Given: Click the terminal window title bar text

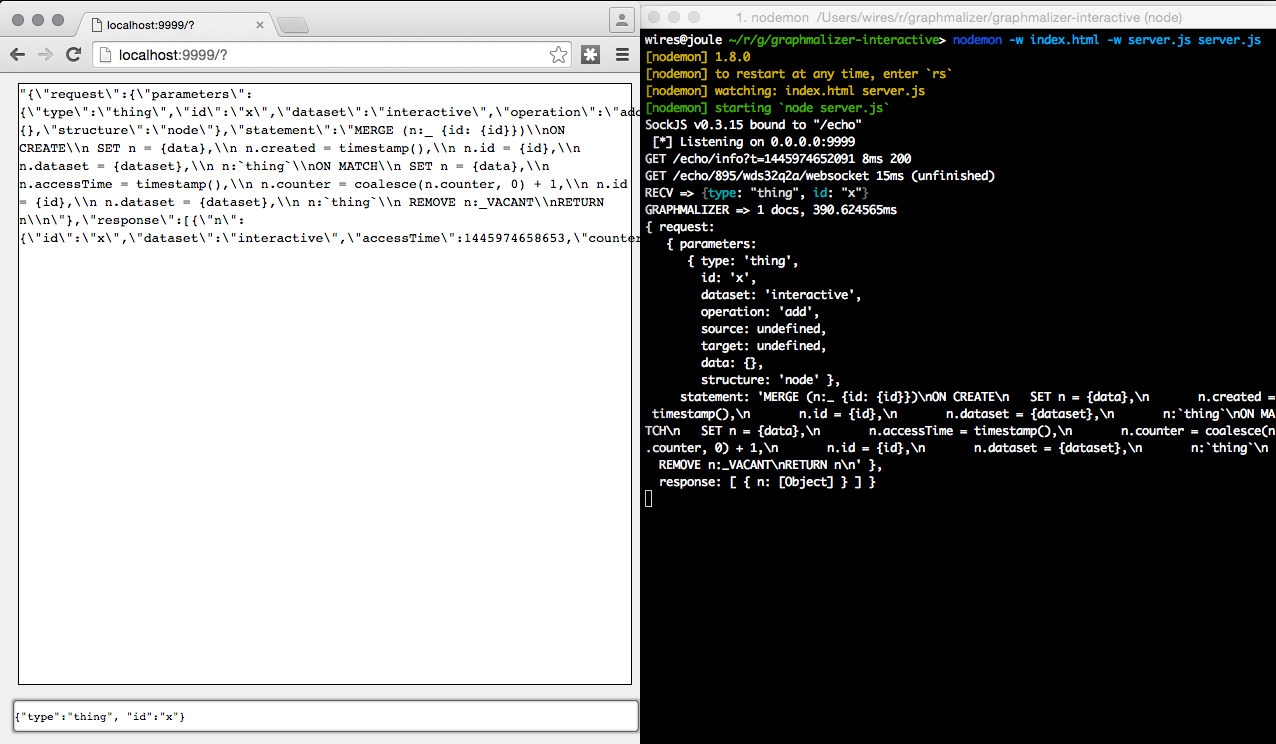Looking at the screenshot, I should click(x=958, y=17).
